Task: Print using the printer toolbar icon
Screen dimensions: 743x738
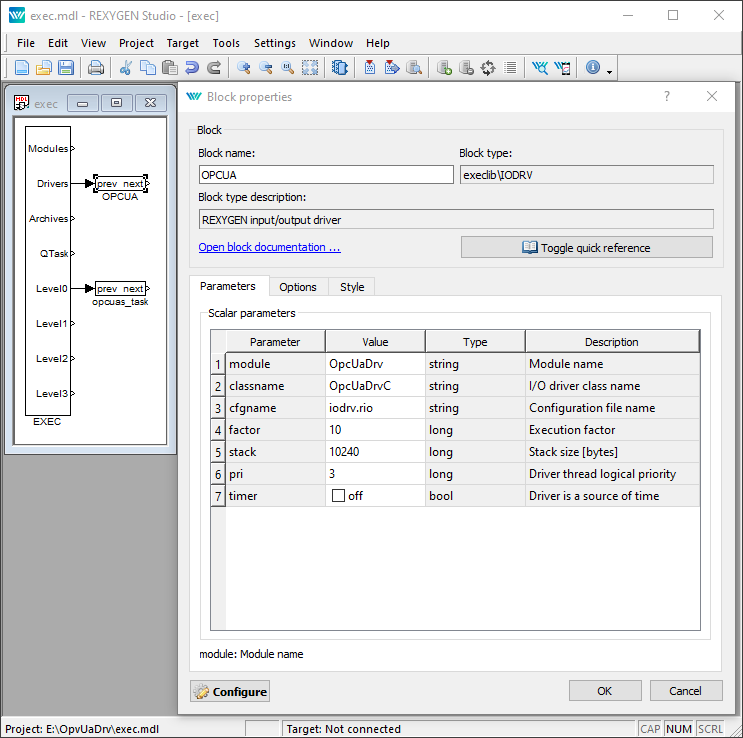Action: point(96,68)
